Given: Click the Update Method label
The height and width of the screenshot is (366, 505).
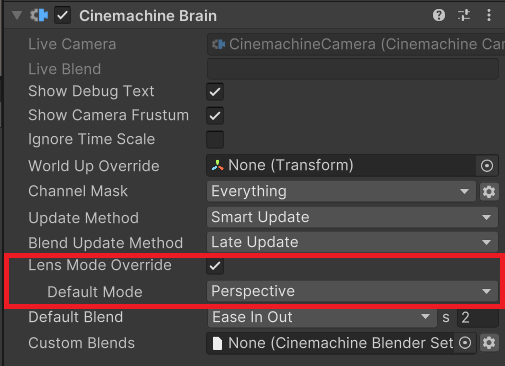Looking at the screenshot, I should 83,218.
